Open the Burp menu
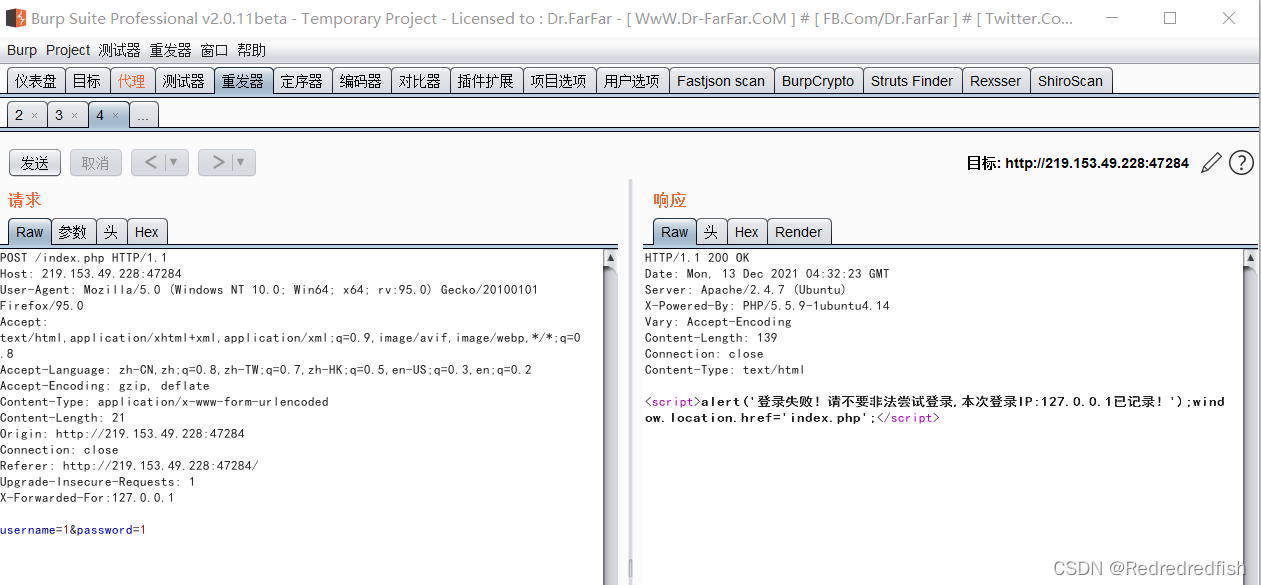 pyautogui.click(x=22, y=50)
